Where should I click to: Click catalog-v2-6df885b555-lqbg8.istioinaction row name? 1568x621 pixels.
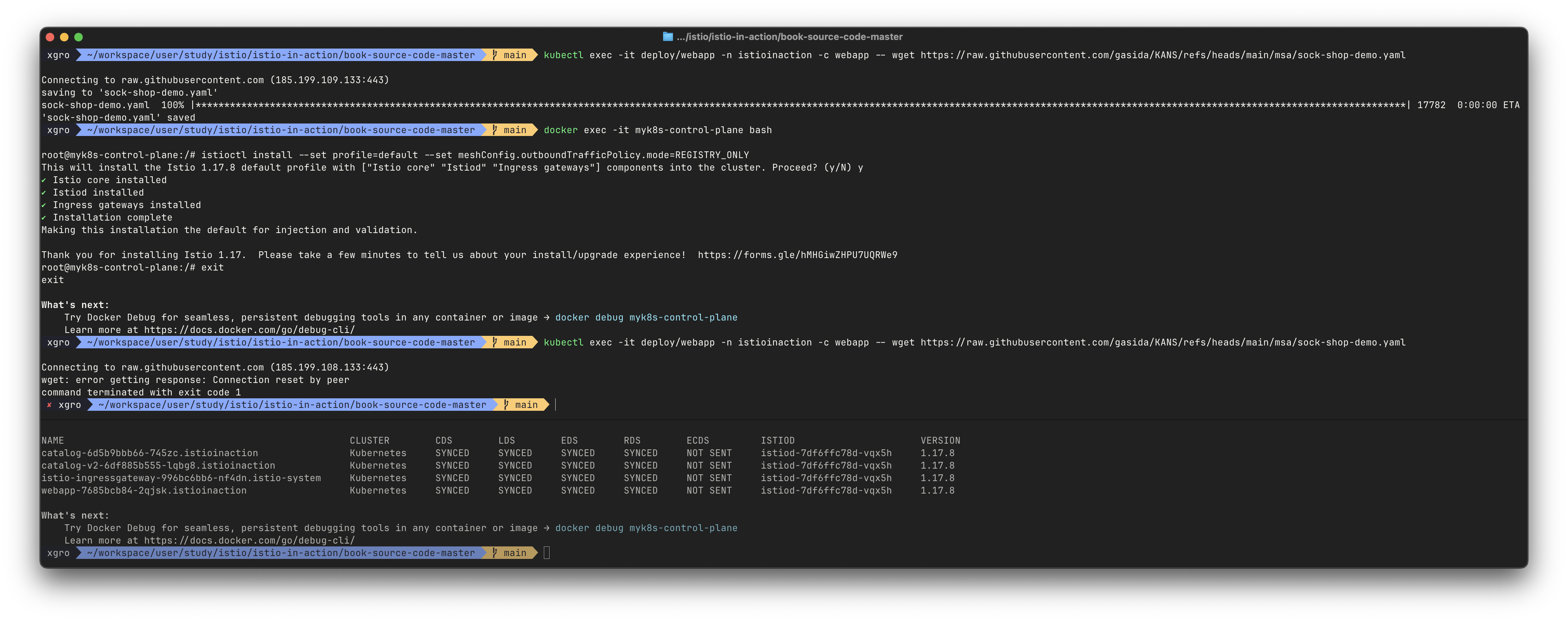(x=158, y=466)
